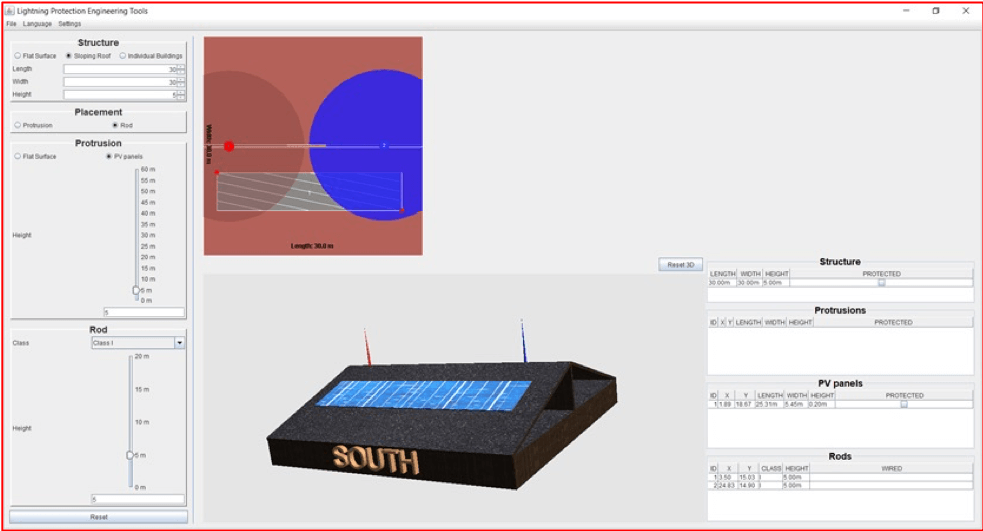Click the Rod height value box below the slider
This screenshot has width=983, height=531.
(x=138, y=499)
